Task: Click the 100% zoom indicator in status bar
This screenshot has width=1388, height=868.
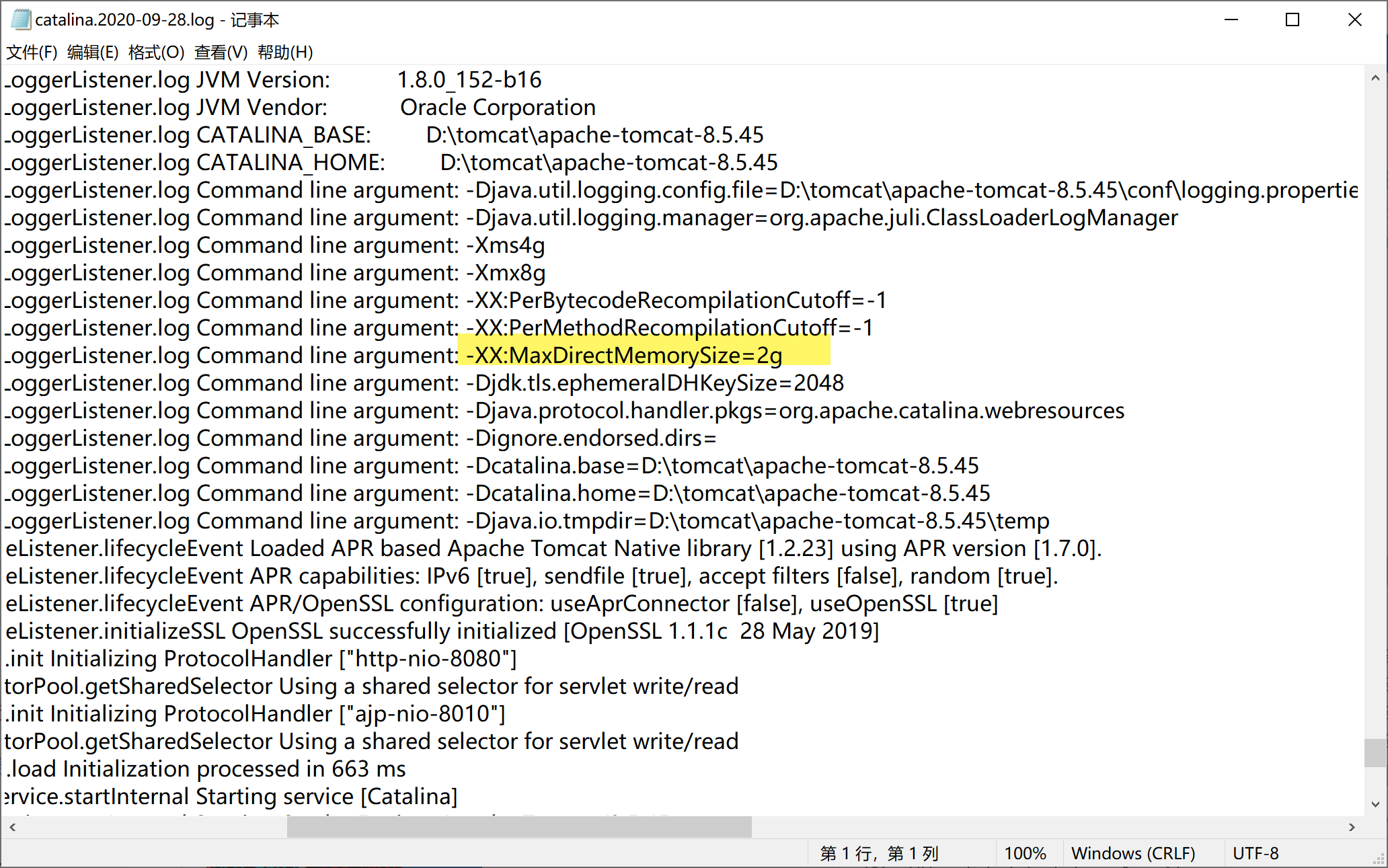Action: pos(1025,853)
